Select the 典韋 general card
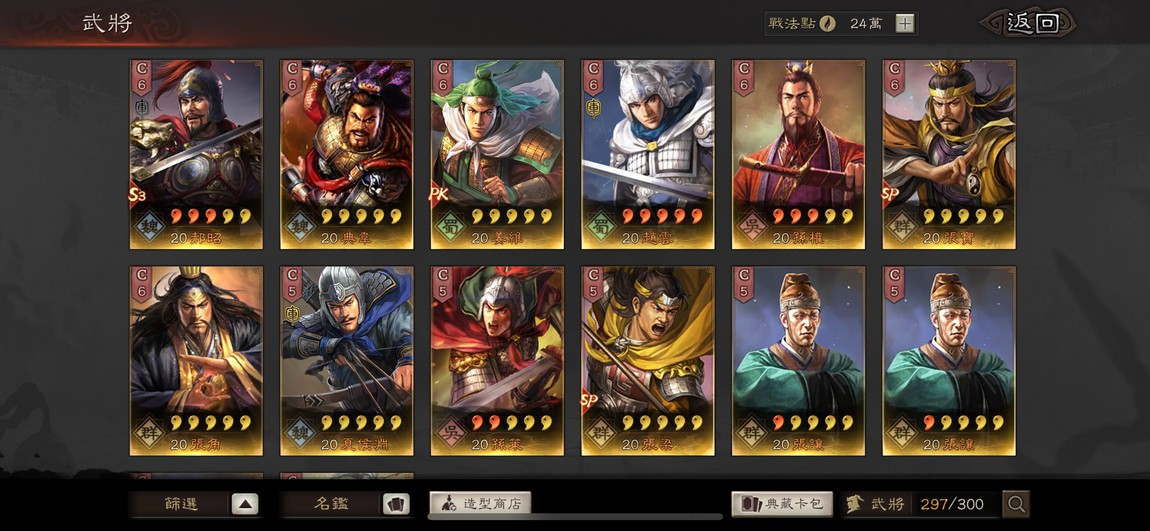Screen dimensions: 1150x531 (x=346, y=154)
